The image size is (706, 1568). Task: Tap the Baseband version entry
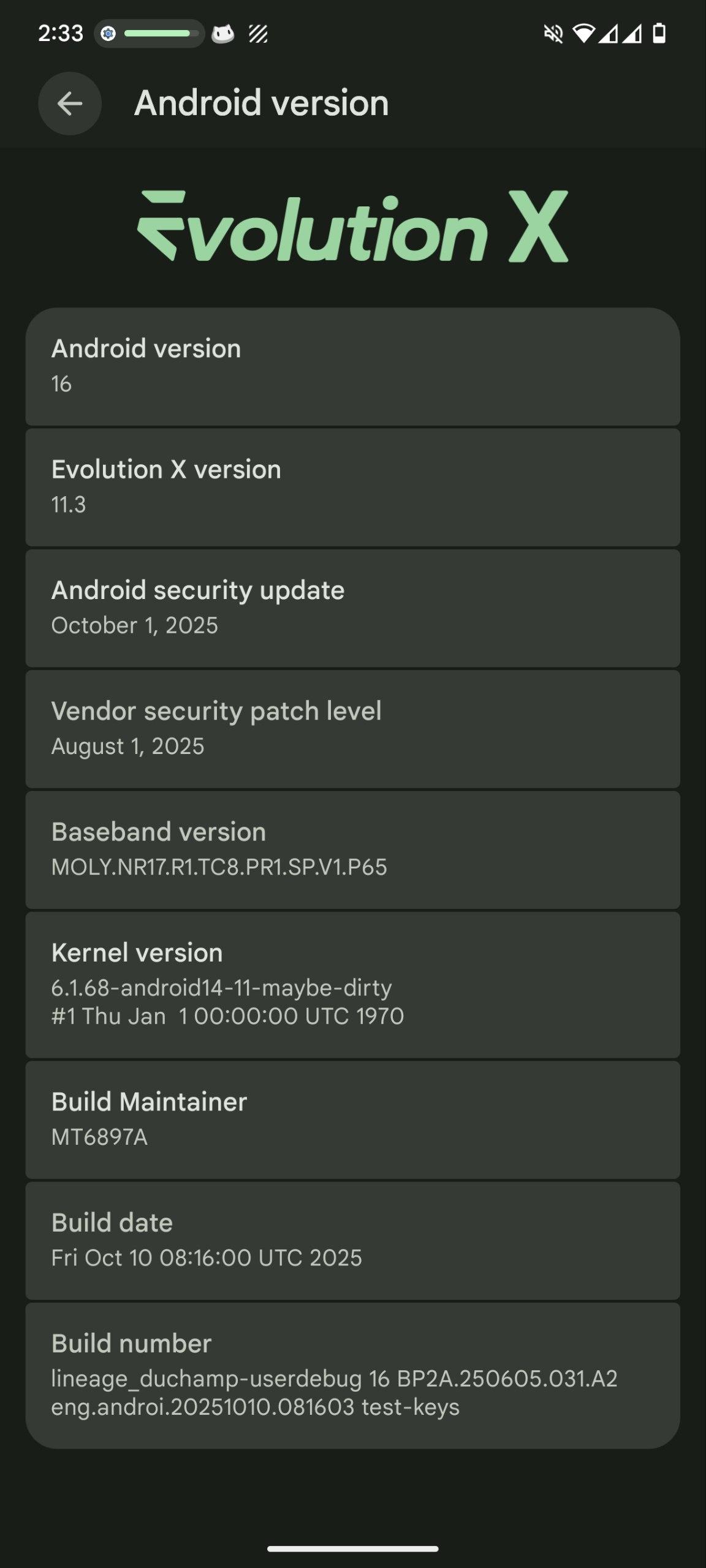(x=353, y=850)
